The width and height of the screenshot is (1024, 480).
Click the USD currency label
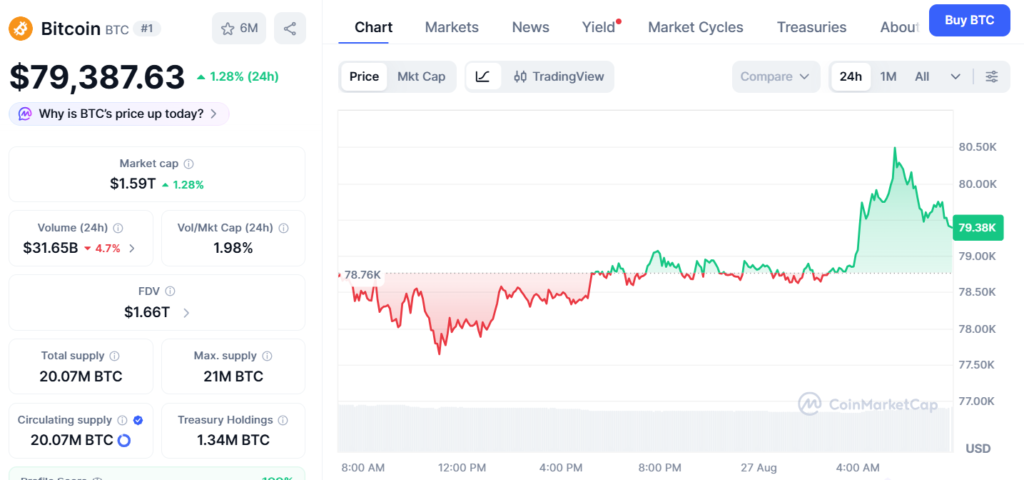[978, 449]
